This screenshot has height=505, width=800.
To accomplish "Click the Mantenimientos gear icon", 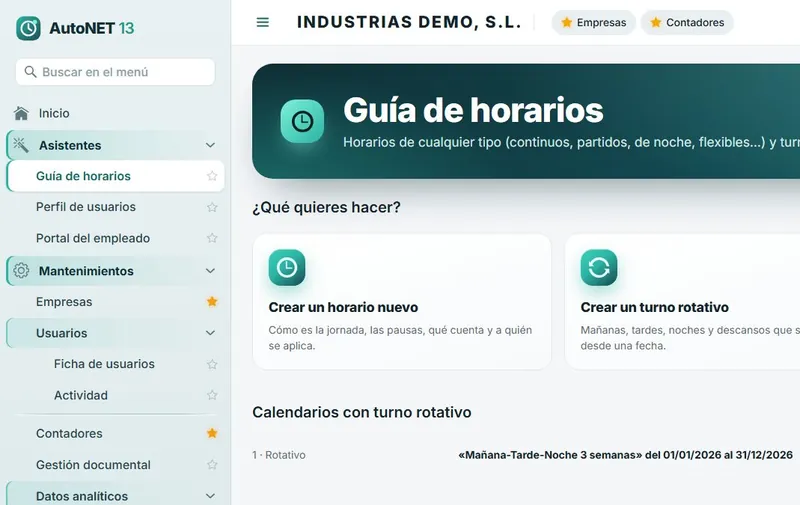I will tap(21, 270).
